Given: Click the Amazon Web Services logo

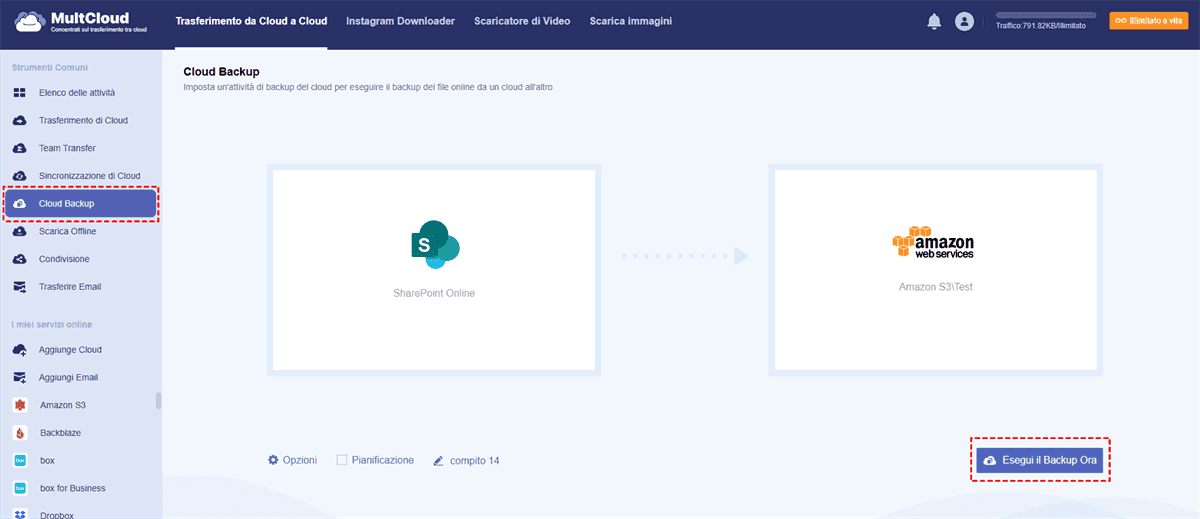Looking at the screenshot, I should pos(934,244).
